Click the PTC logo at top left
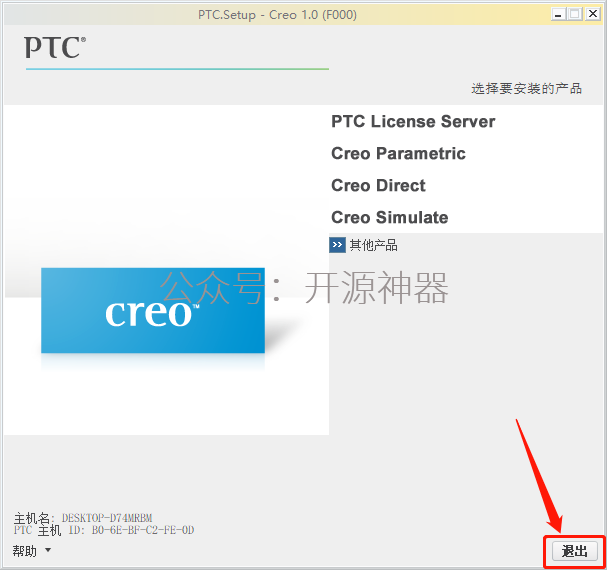 (55, 47)
